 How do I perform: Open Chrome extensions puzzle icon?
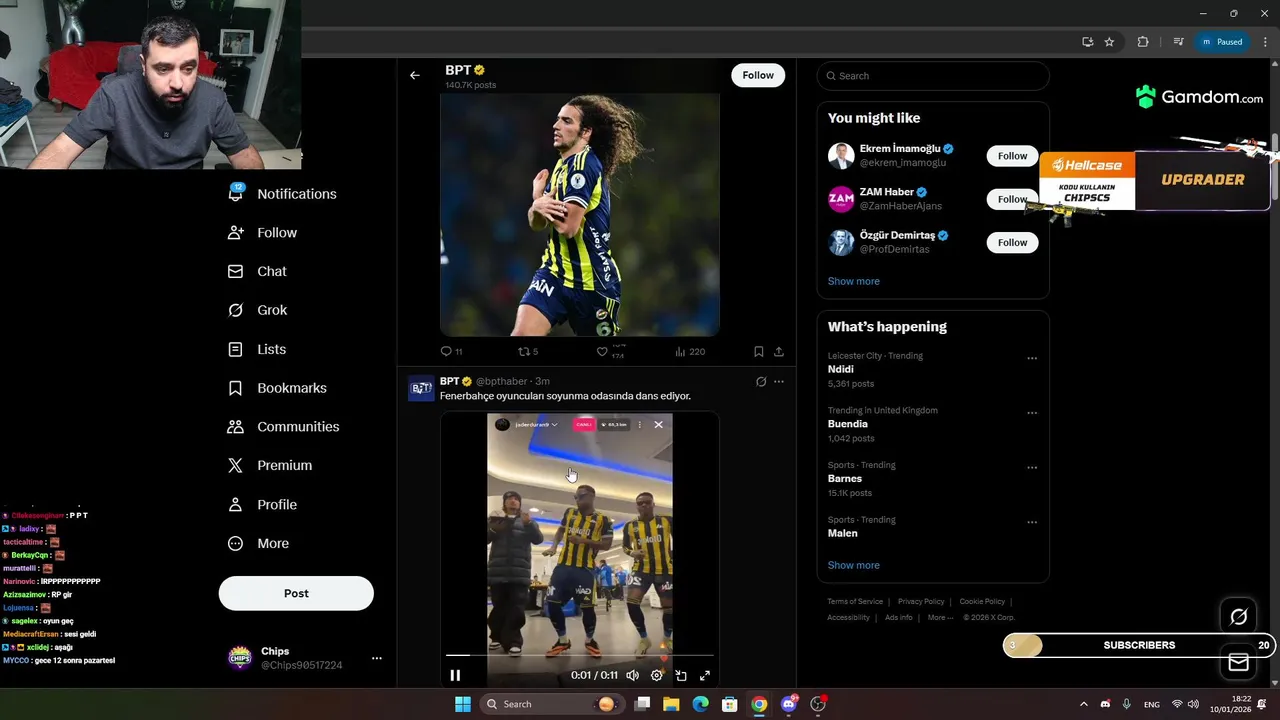coord(1143,42)
